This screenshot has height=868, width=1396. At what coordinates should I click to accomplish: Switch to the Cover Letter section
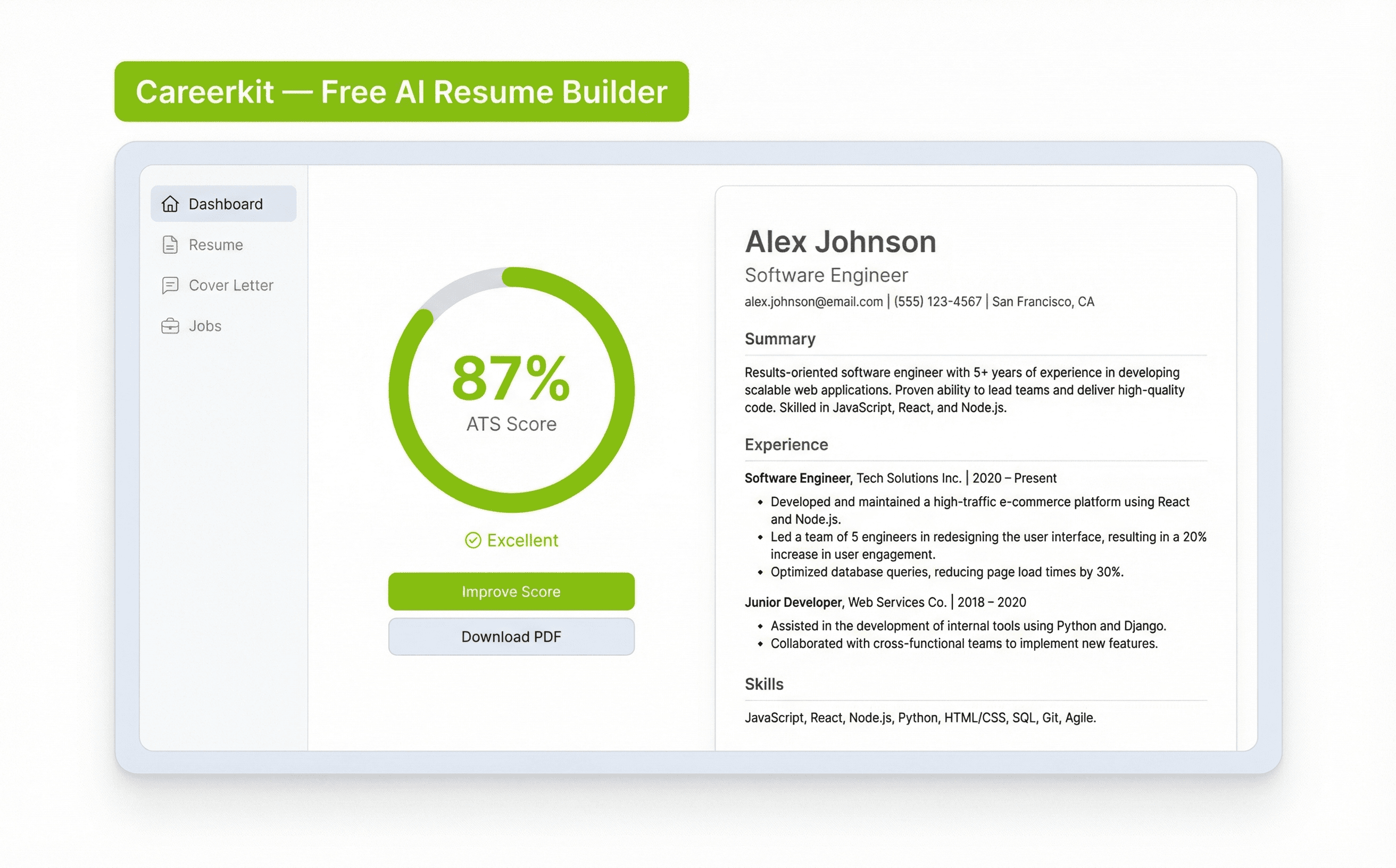click(231, 285)
